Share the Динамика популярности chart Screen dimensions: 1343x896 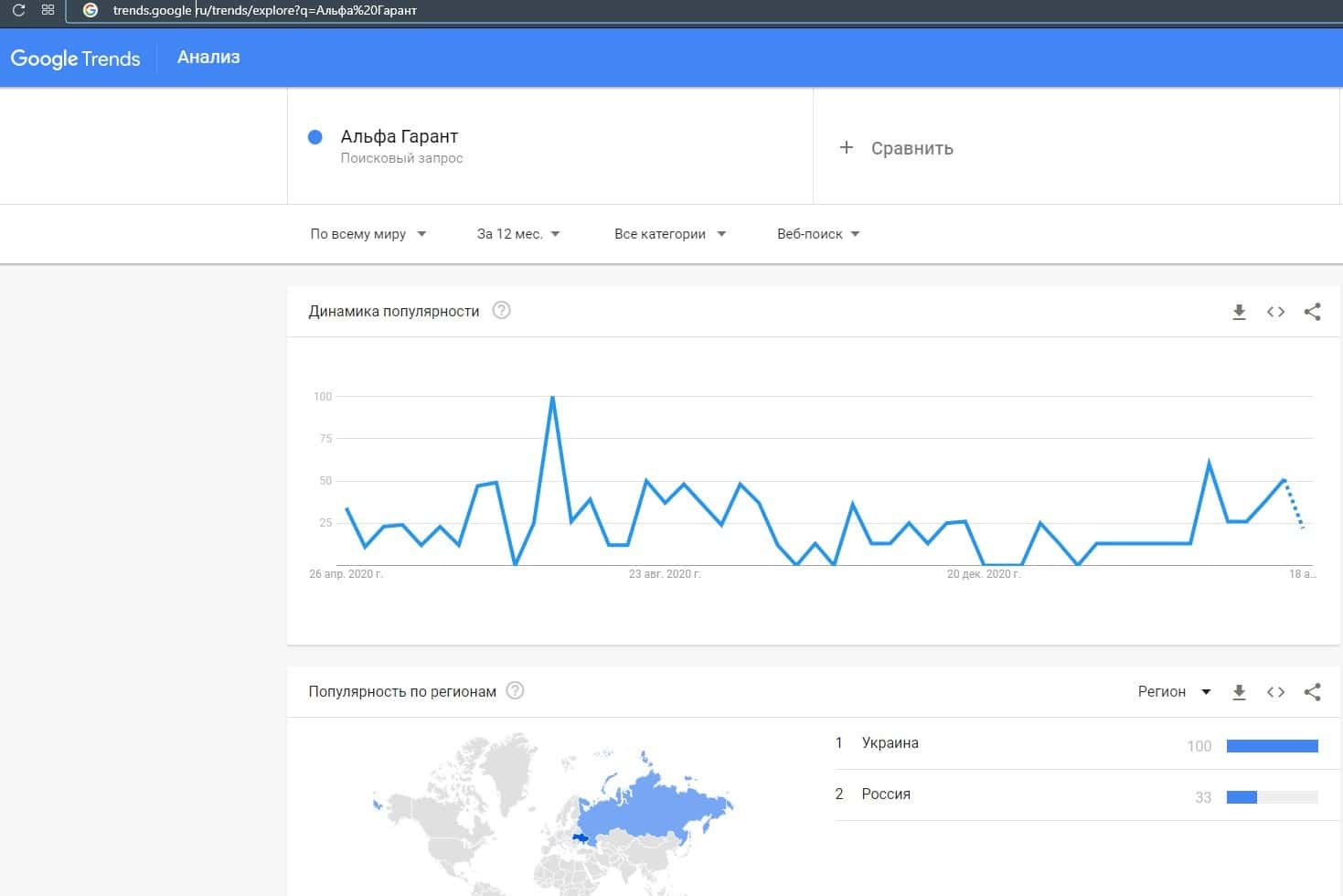tap(1312, 312)
